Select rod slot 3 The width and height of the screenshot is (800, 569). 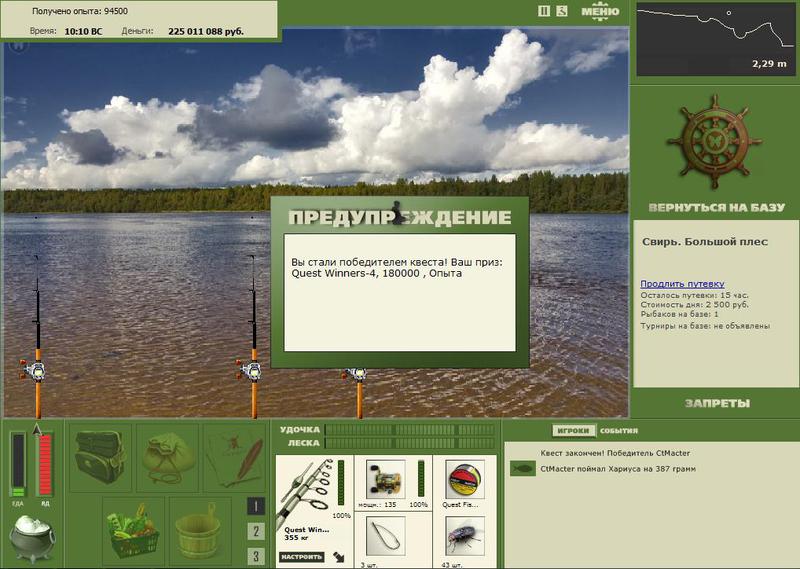[x=256, y=555]
